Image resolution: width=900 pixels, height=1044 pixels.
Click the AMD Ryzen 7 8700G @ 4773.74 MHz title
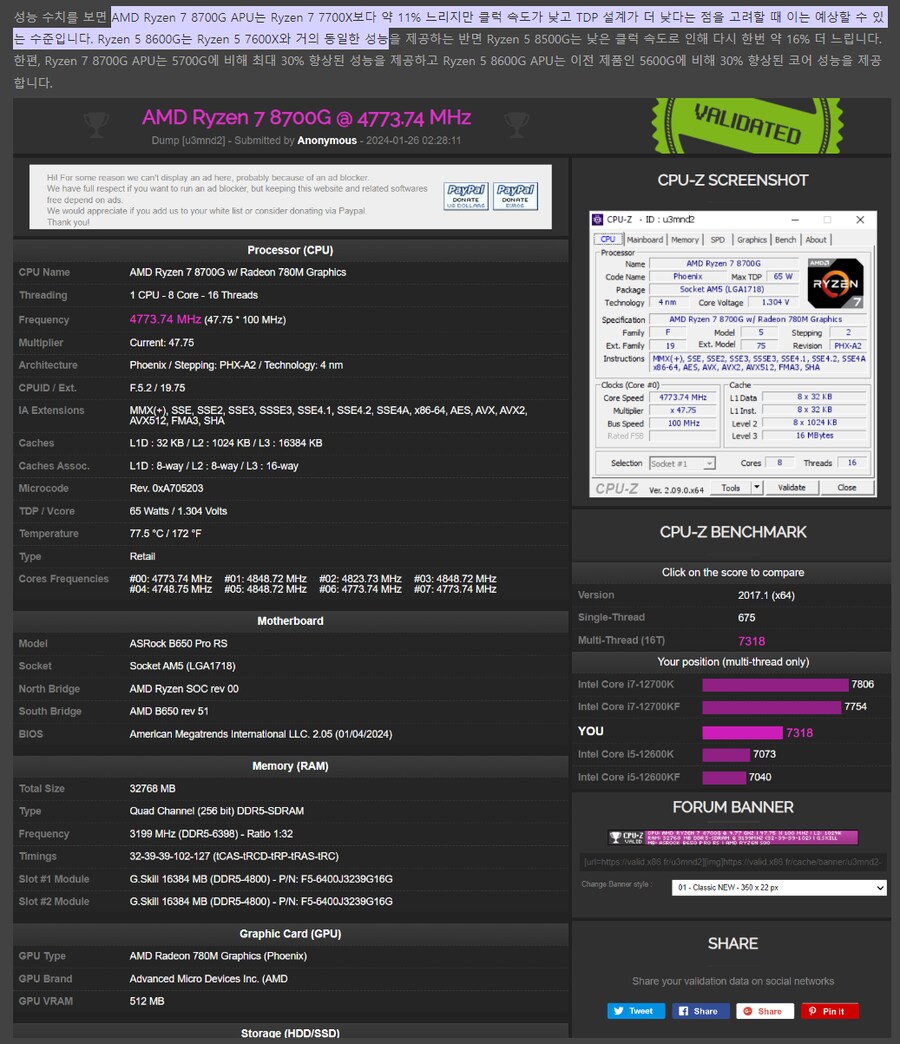coord(306,118)
